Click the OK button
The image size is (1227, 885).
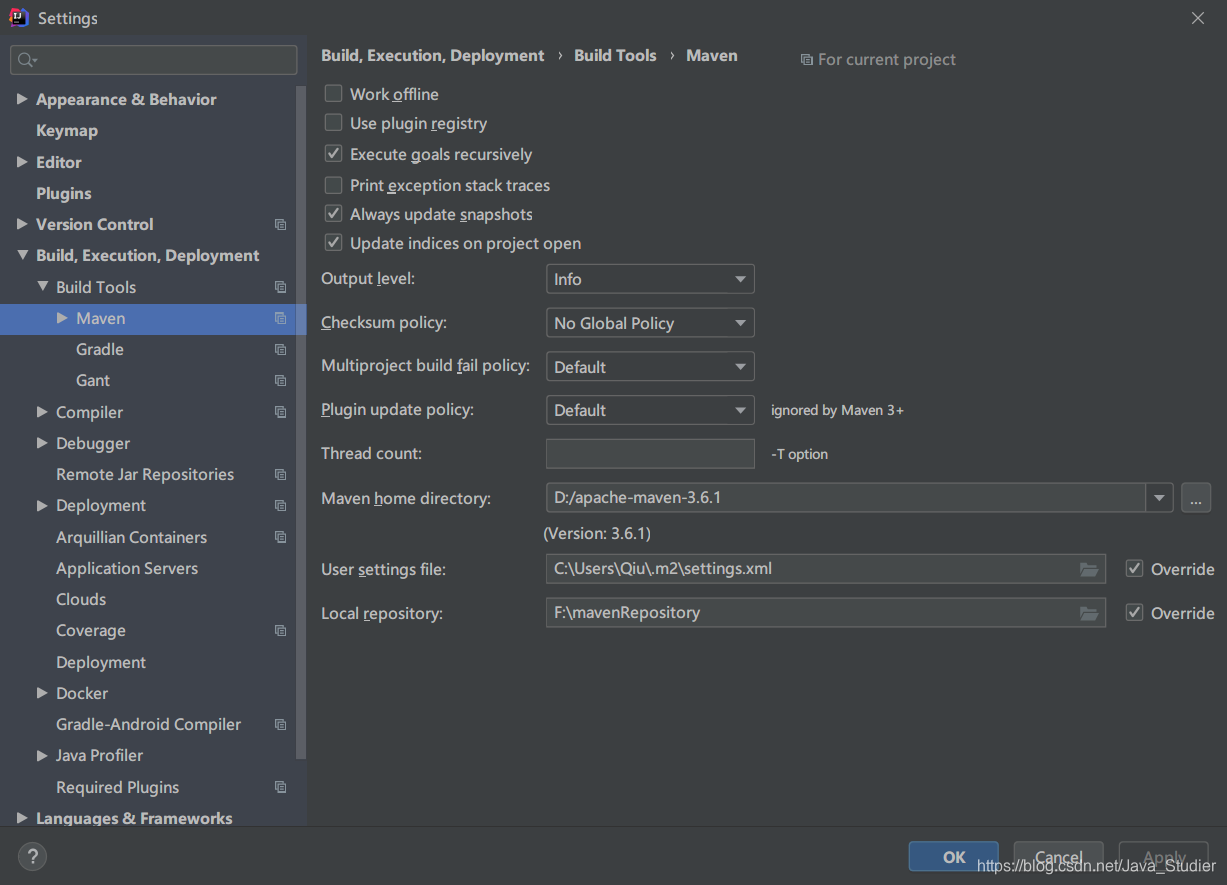tap(954, 857)
